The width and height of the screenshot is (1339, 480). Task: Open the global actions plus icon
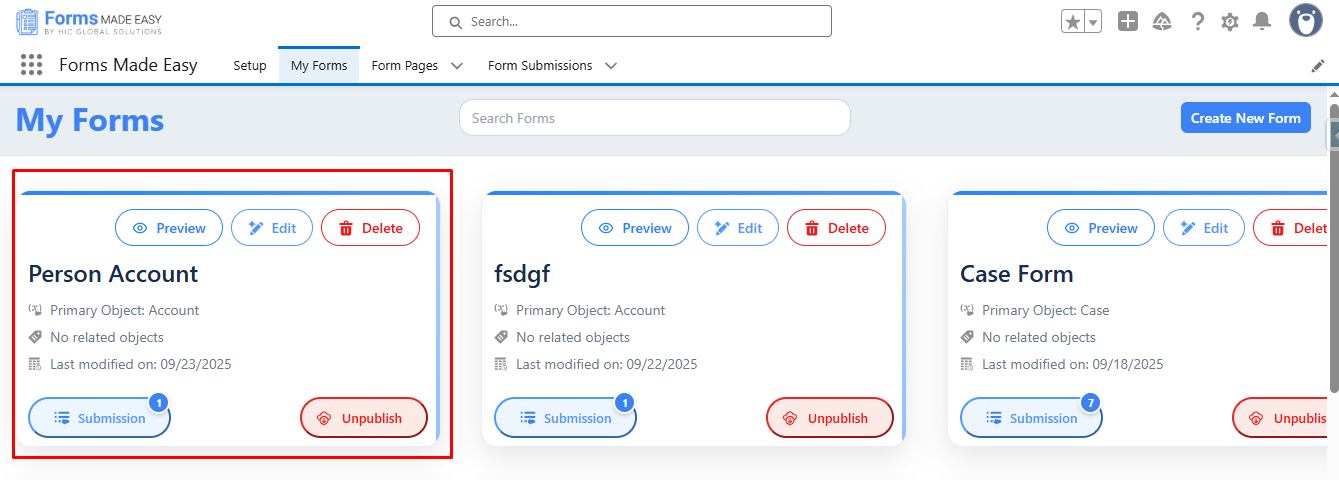point(1128,21)
